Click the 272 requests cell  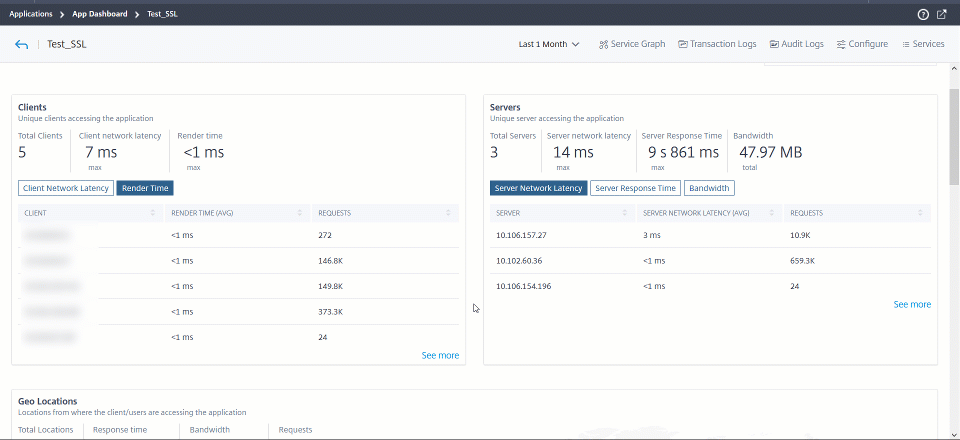[325, 235]
